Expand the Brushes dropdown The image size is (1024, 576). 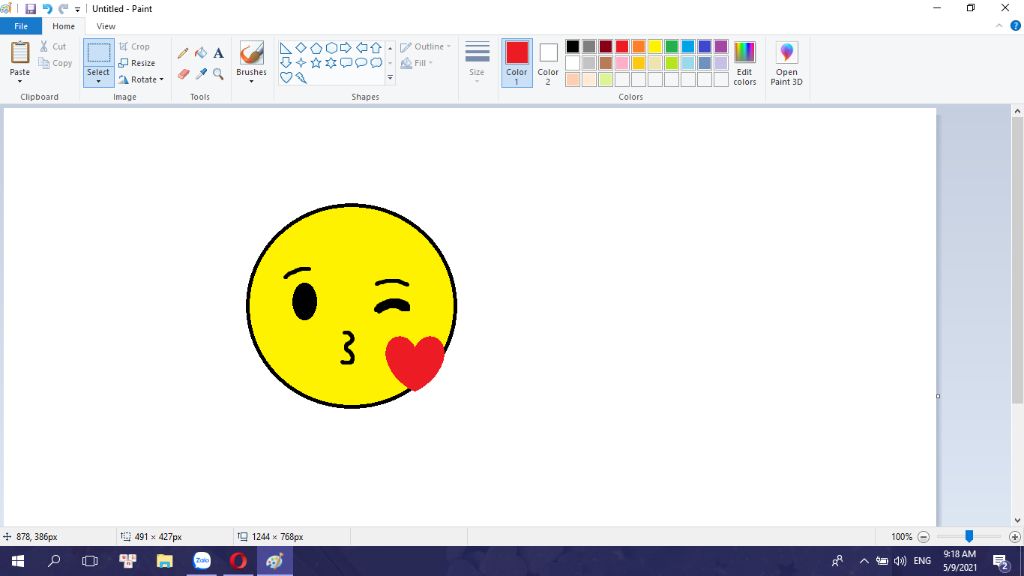[x=251, y=80]
